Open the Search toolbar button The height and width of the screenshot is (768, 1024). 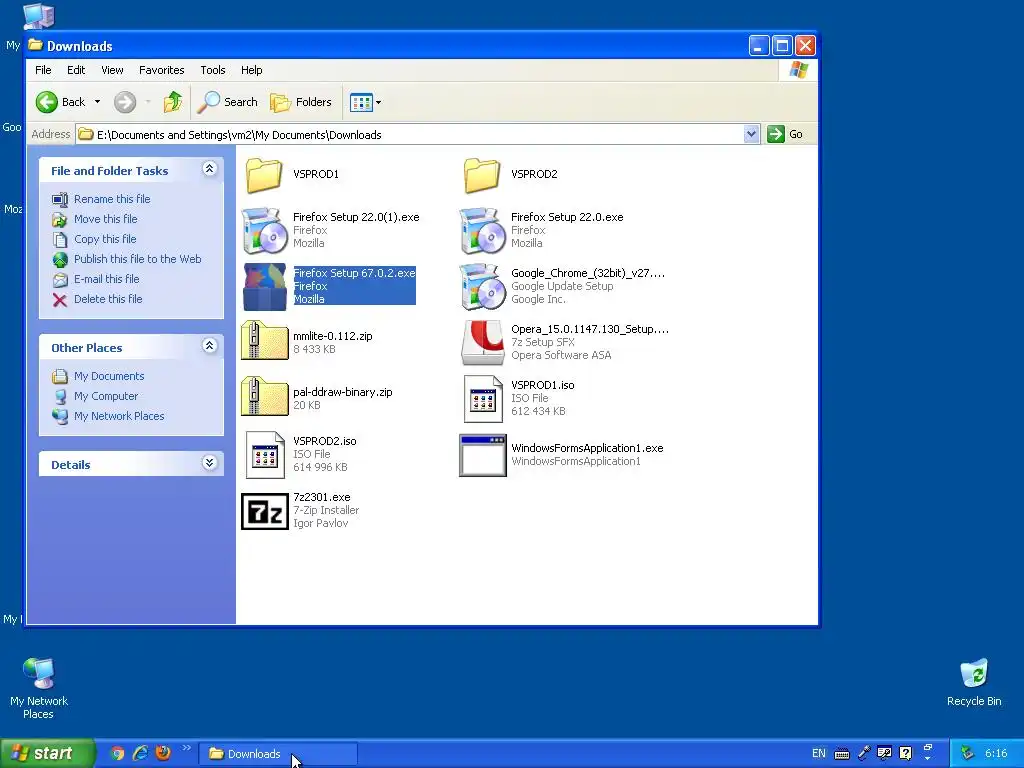[228, 102]
